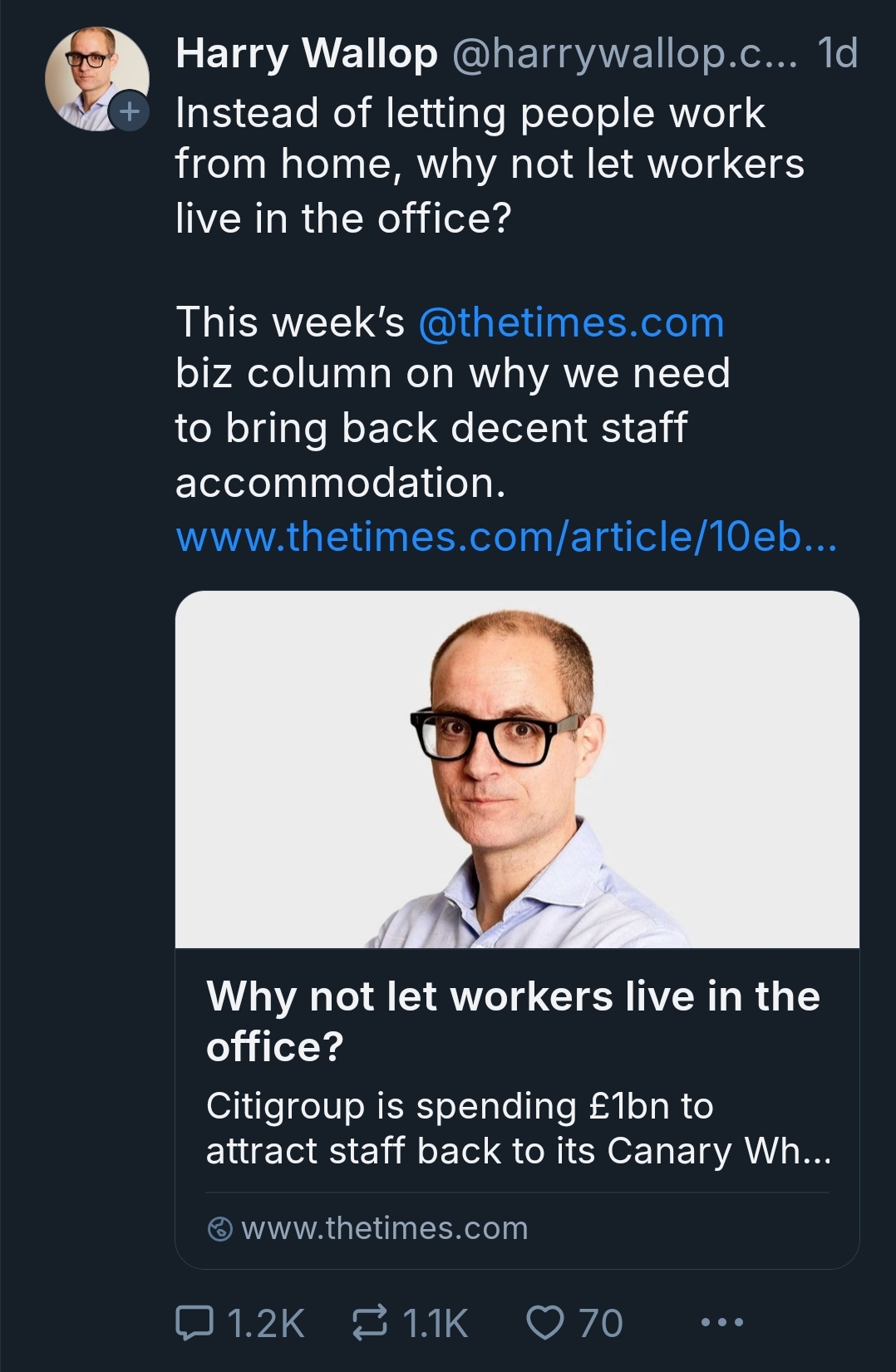Click the globe icon beside www.thetimes.com
896x1372 pixels.
point(219,1228)
